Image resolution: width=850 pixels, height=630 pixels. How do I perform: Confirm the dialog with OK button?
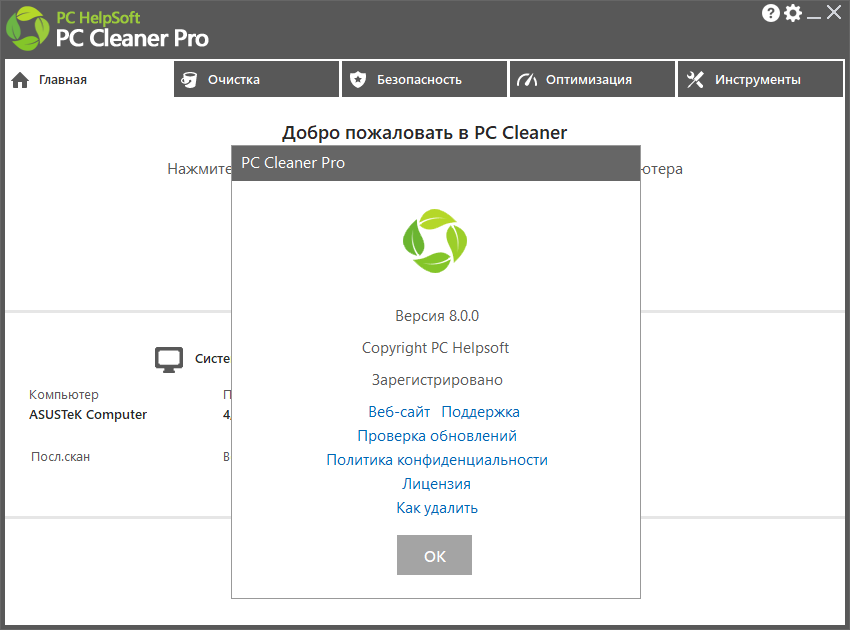[434, 555]
